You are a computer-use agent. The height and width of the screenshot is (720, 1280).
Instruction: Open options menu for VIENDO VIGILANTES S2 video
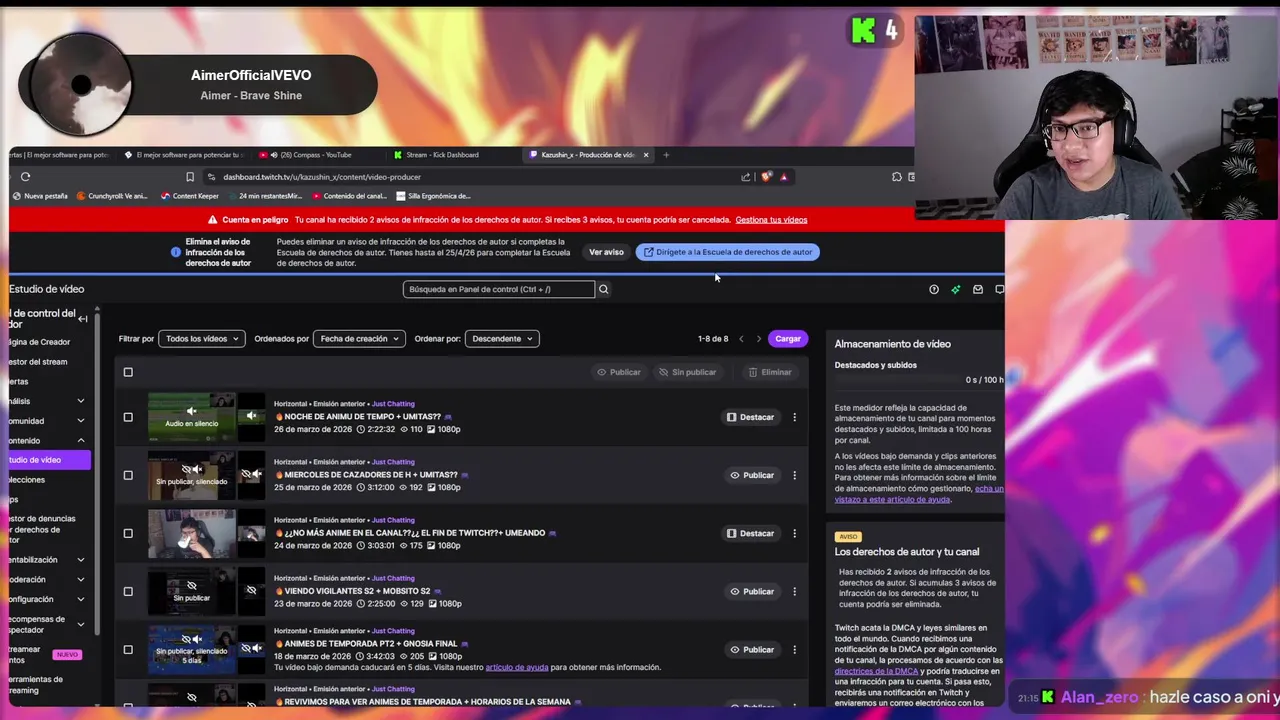tap(795, 591)
